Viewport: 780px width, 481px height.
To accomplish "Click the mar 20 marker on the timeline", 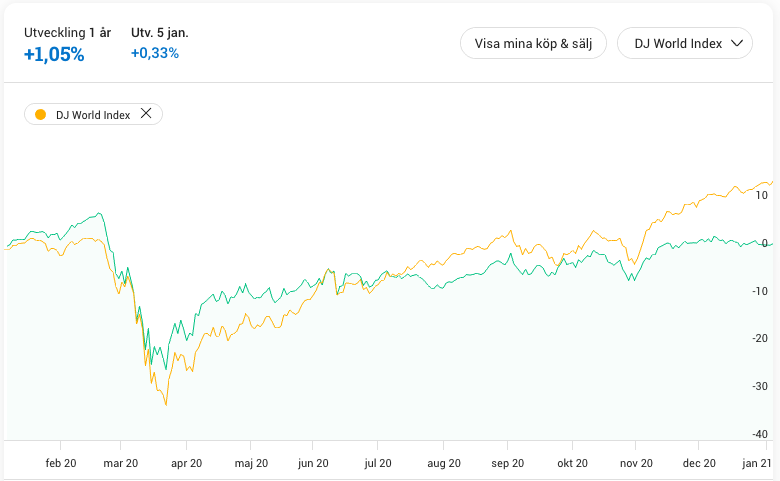I will [x=120, y=463].
